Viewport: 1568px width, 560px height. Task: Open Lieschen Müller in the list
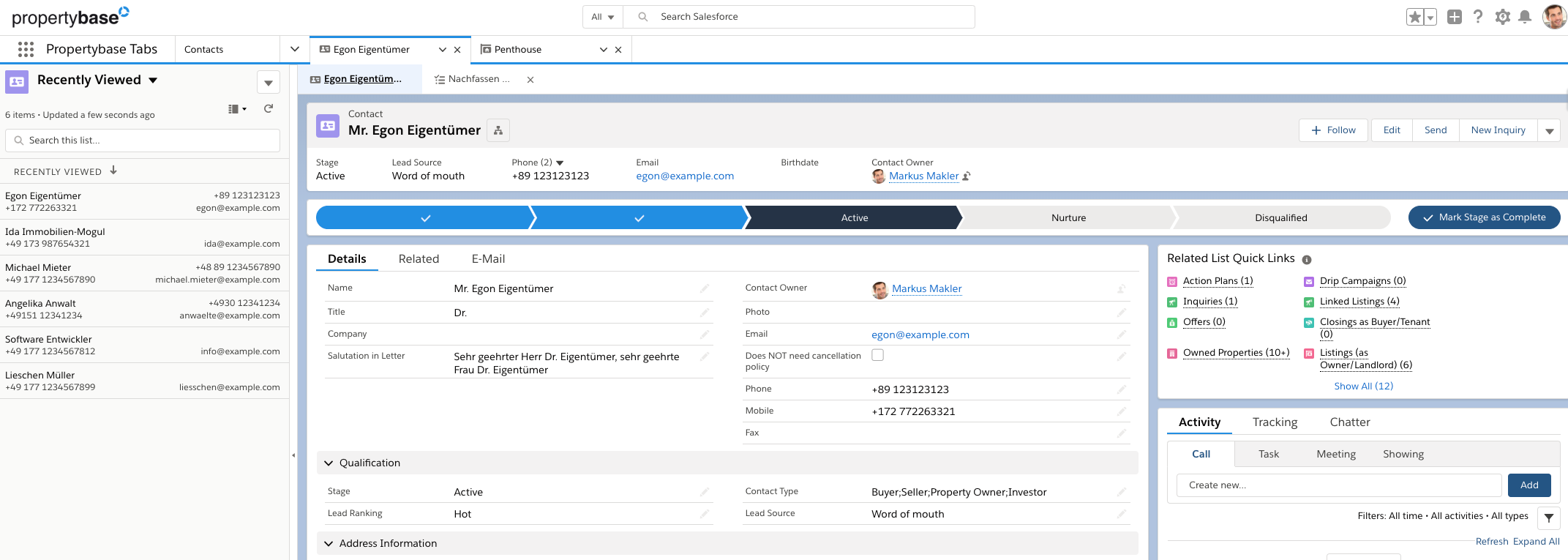click(40, 375)
